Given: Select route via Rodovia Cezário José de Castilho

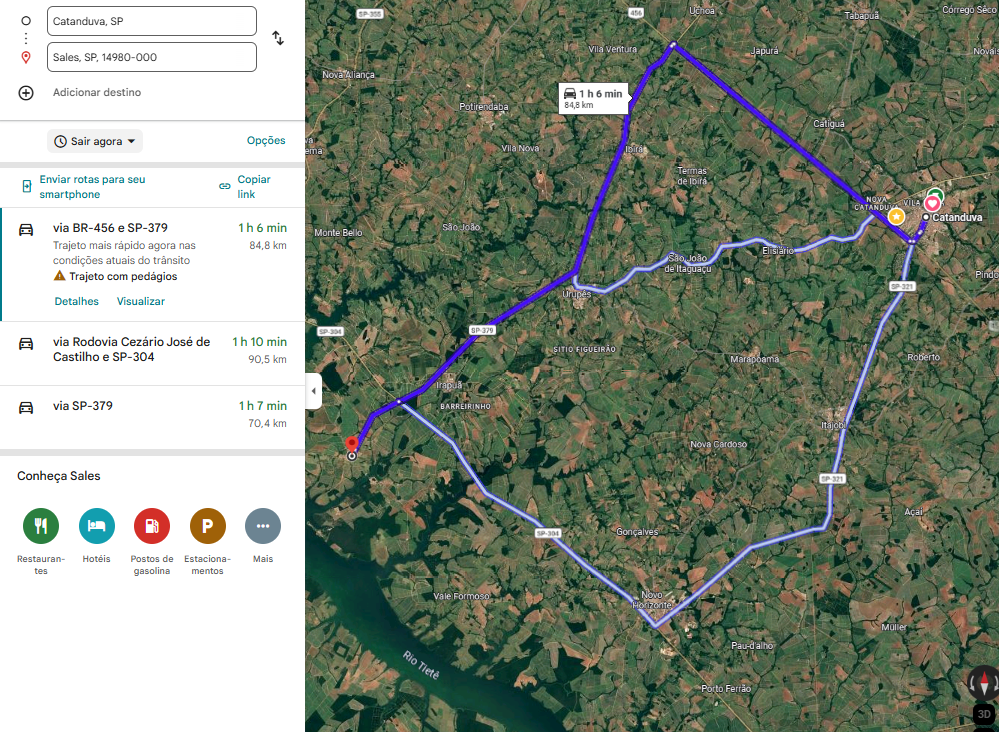Looking at the screenshot, I should coord(131,349).
